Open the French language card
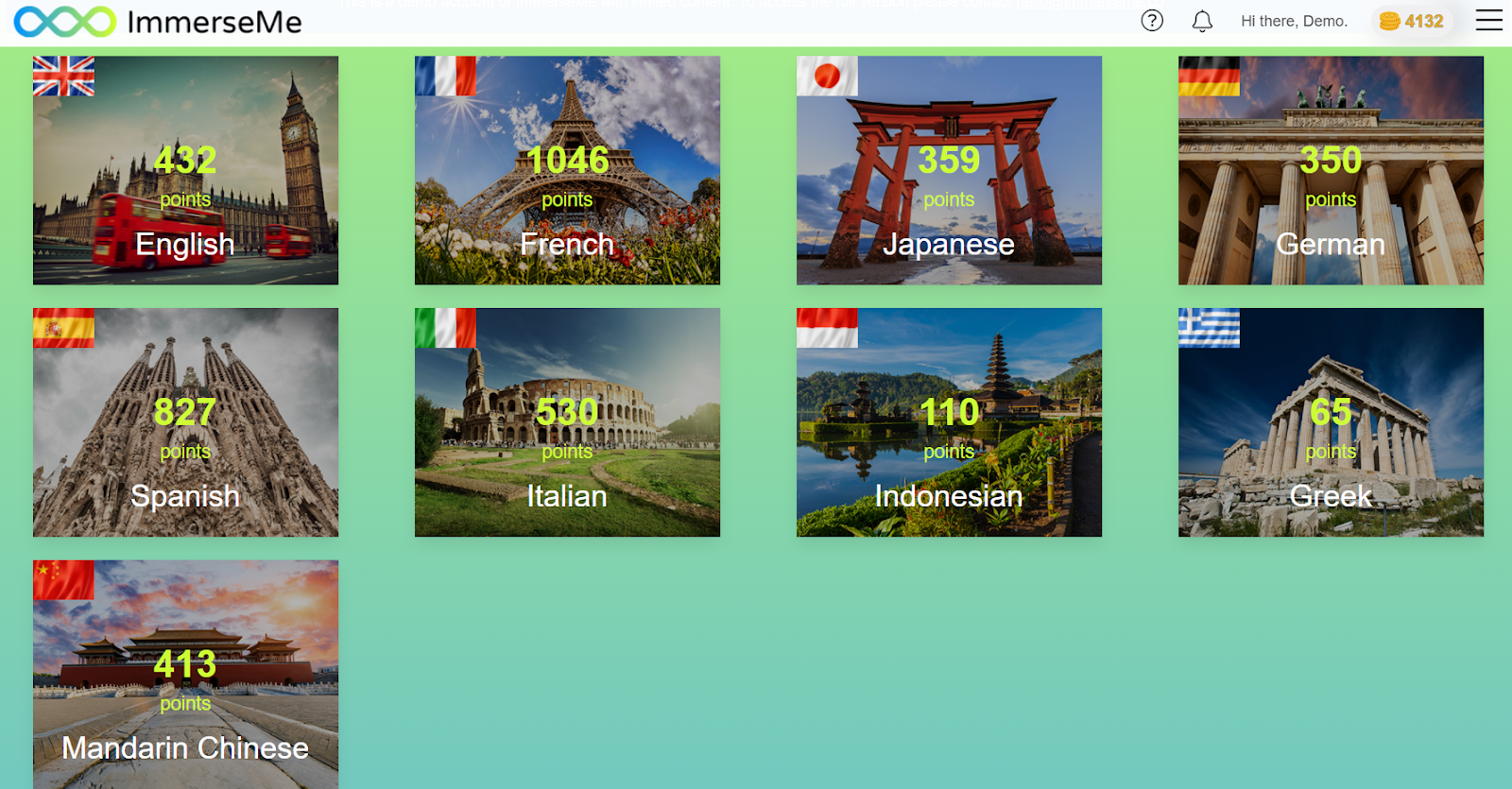Image resolution: width=1512 pixels, height=789 pixels. coord(567,170)
